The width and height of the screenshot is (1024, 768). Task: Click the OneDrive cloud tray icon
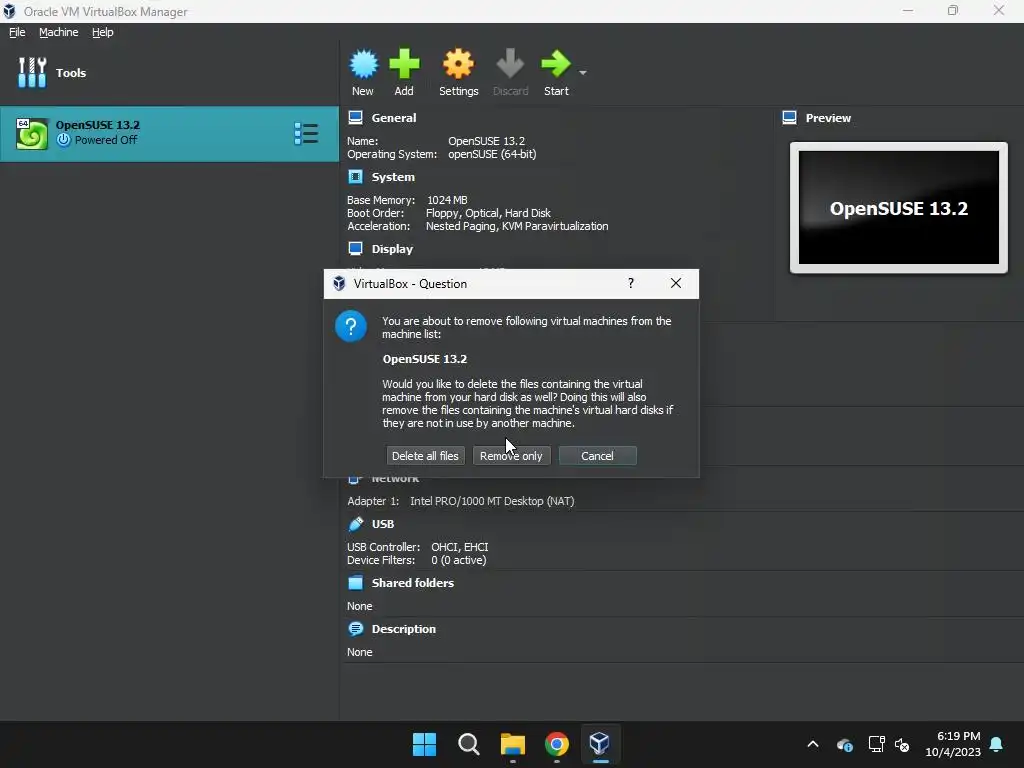[x=844, y=744]
